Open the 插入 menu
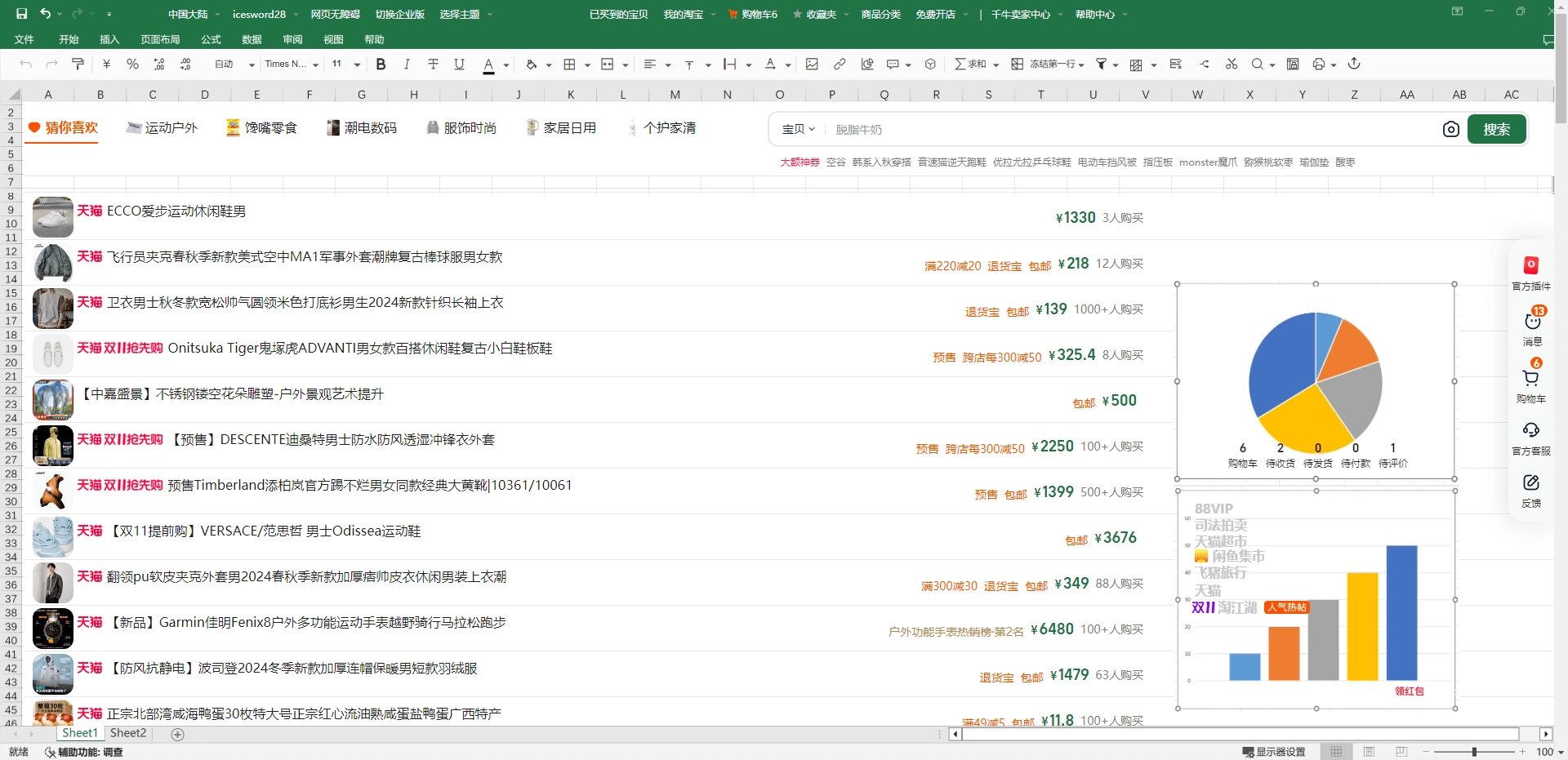The image size is (1568, 760). pyautogui.click(x=109, y=39)
